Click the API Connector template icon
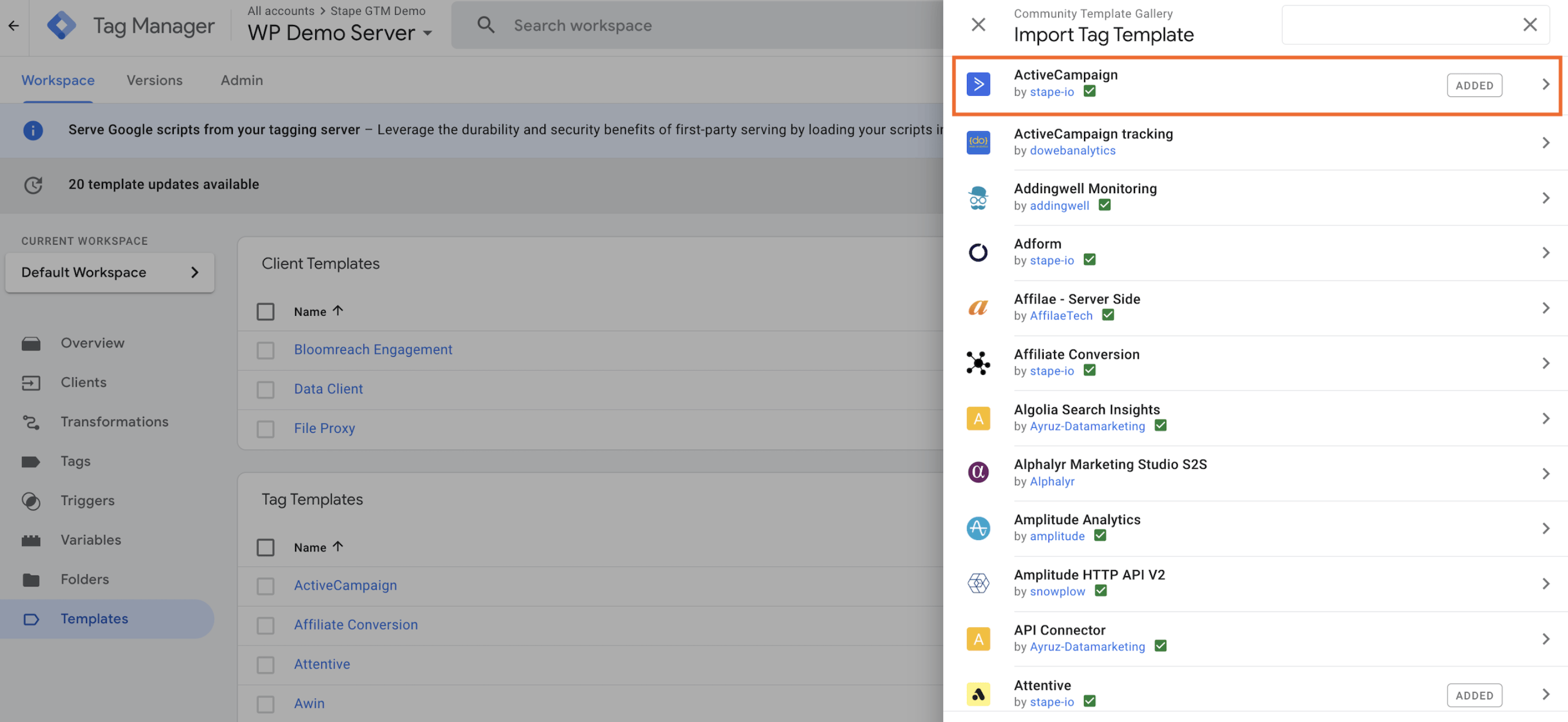The image size is (1568, 722). (x=978, y=639)
